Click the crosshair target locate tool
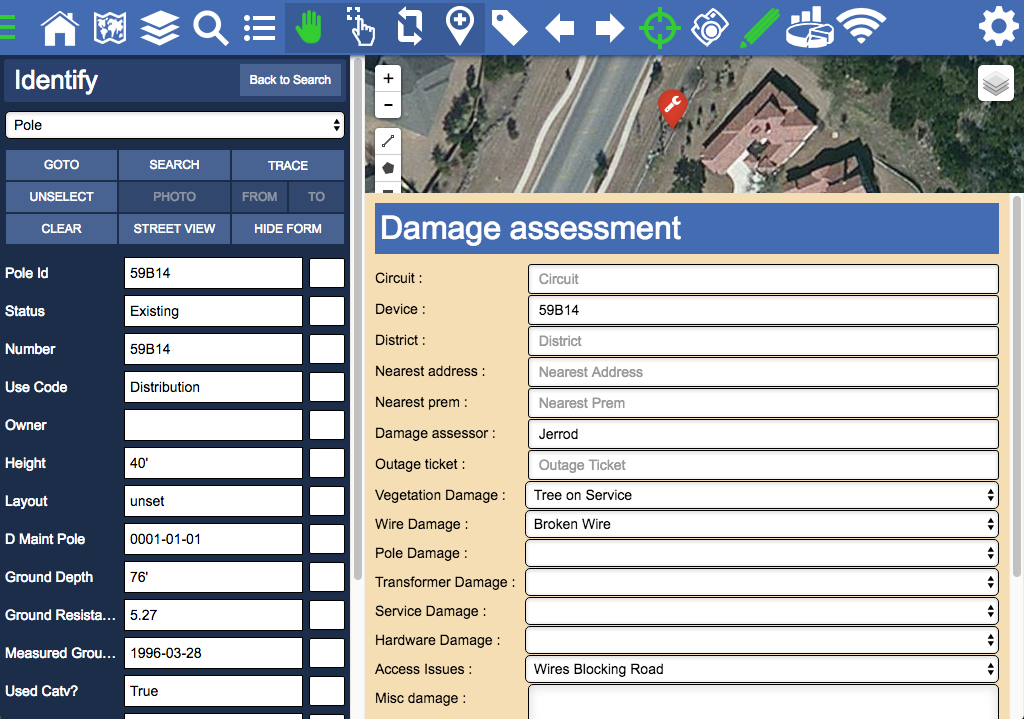This screenshot has width=1024, height=719. [660, 28]
